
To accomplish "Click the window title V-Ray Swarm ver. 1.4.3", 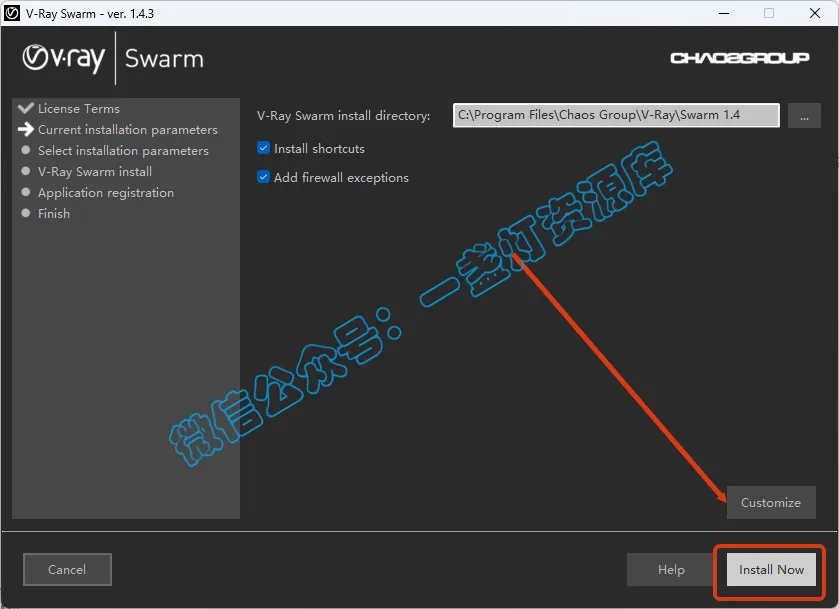I will click(x=90, y=13).
